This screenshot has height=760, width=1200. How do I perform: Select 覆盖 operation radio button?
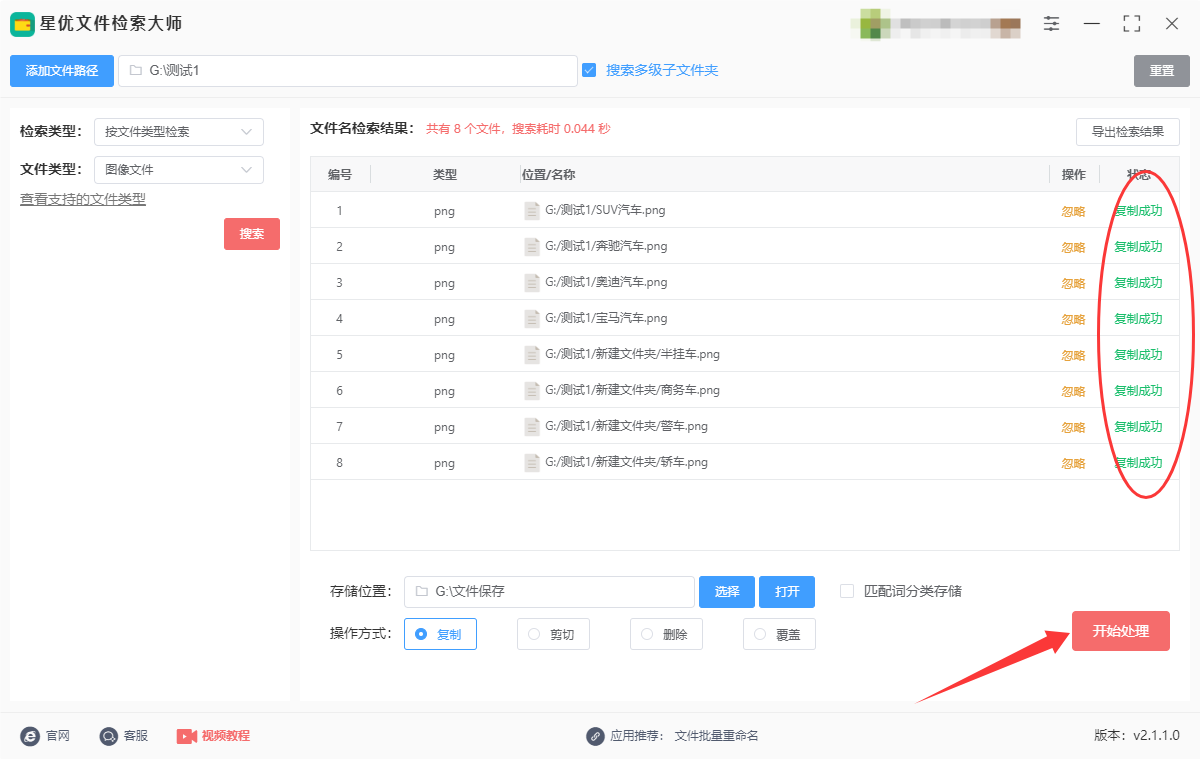(759, 634)
